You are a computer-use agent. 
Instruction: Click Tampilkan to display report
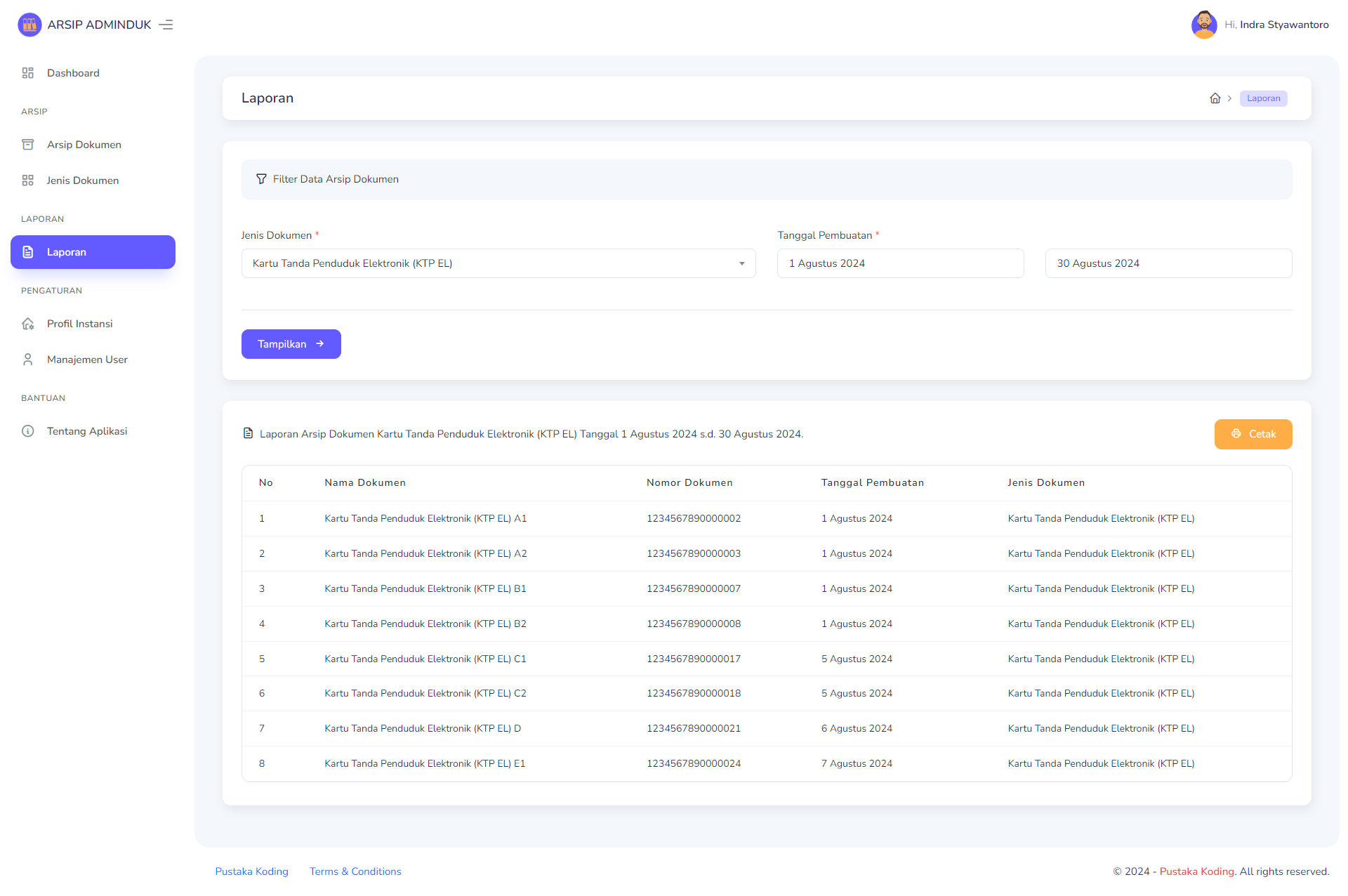coord(290,344)
